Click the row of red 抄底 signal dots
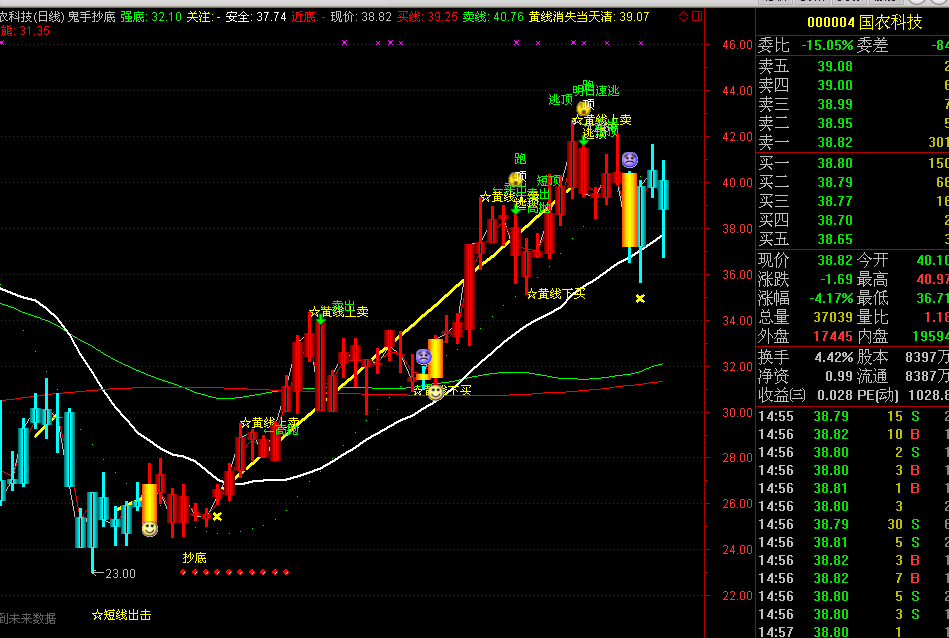The width and height of the screenshot is (949, 638). (x=235, y=573)
